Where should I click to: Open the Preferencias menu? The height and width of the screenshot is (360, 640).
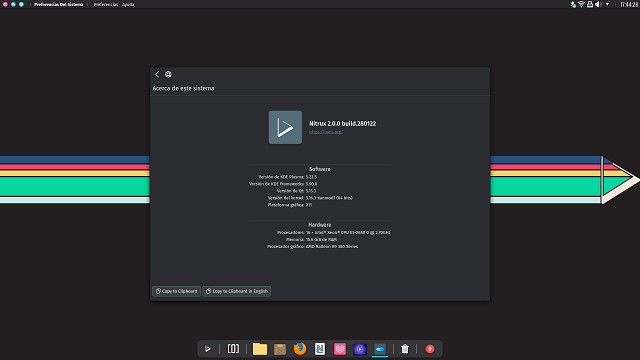click(106, 4)
